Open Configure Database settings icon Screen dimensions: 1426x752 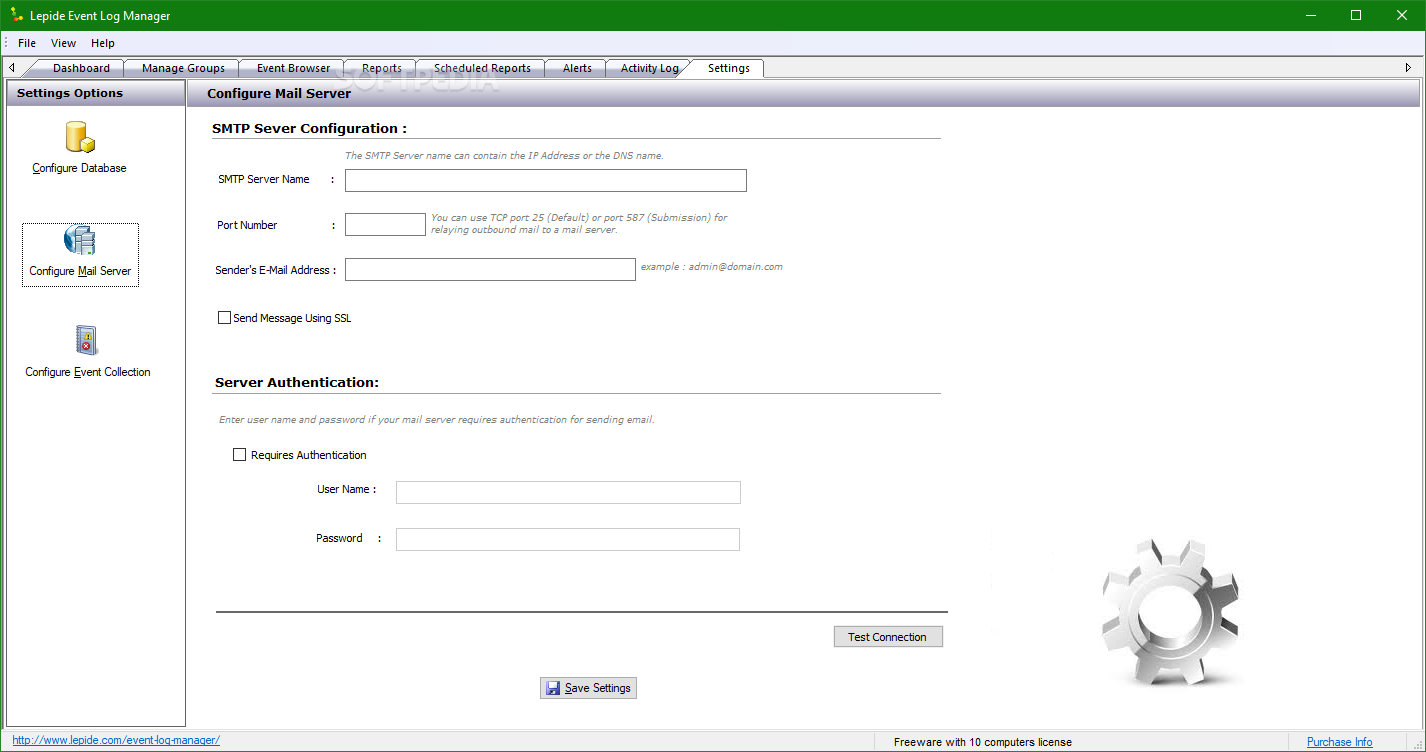coord(80,137)
